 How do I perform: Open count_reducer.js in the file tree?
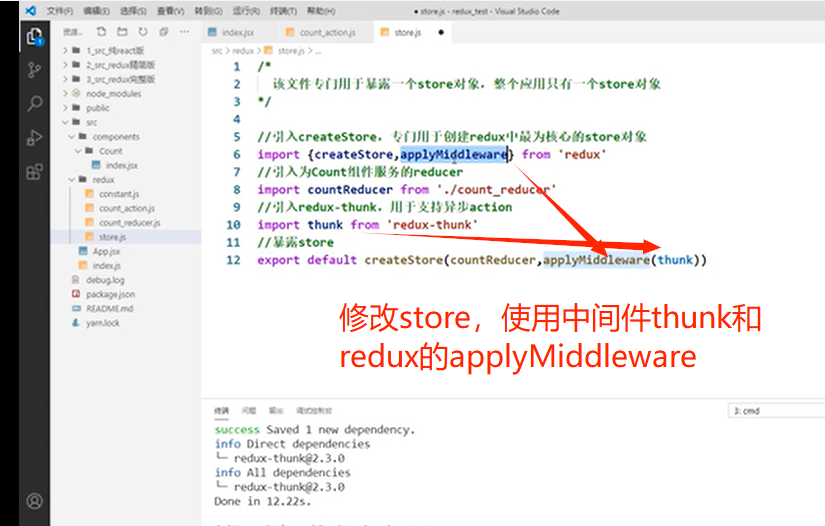(x=129, y=222)
